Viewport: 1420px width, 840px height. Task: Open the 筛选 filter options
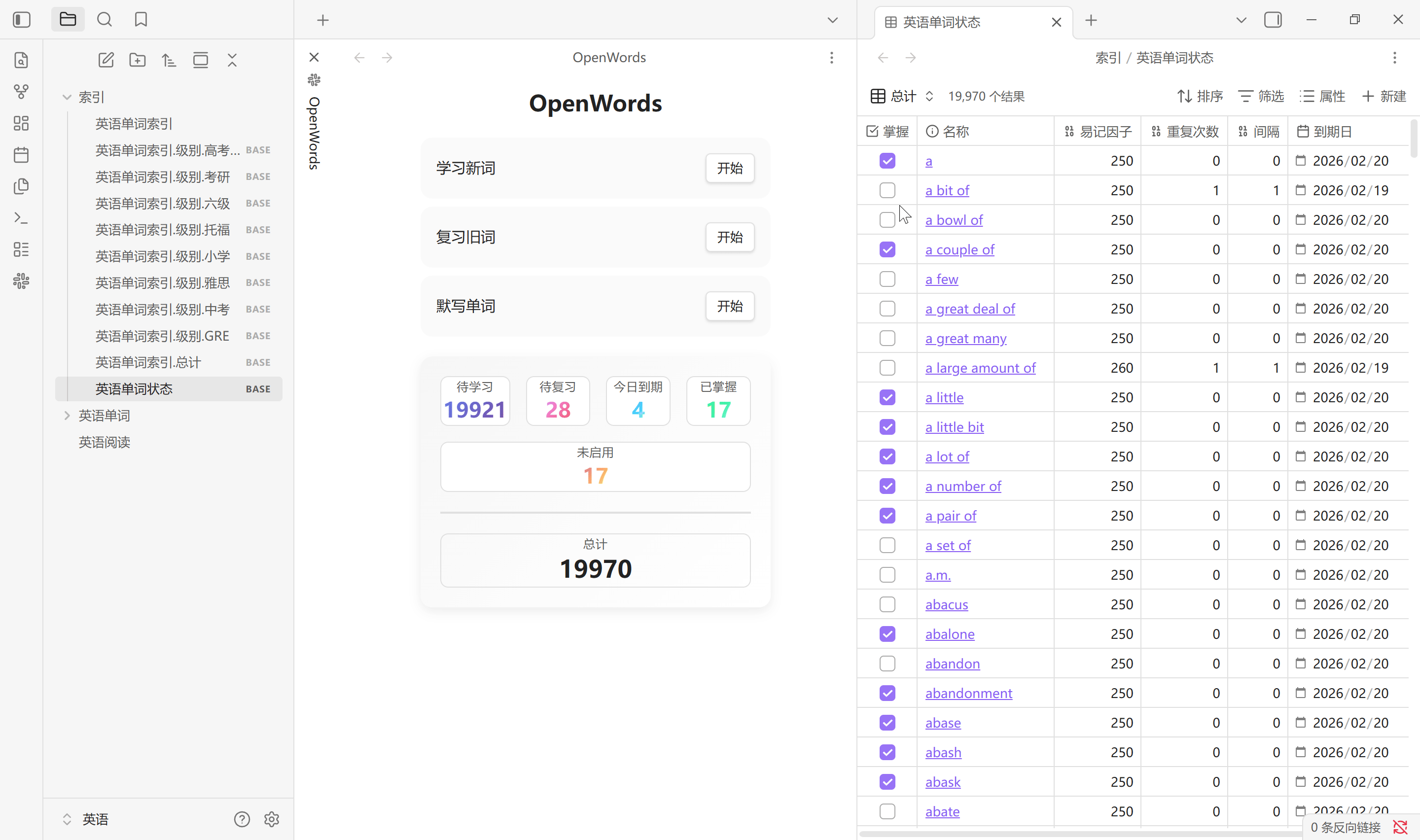click(x=1261, y=96)
